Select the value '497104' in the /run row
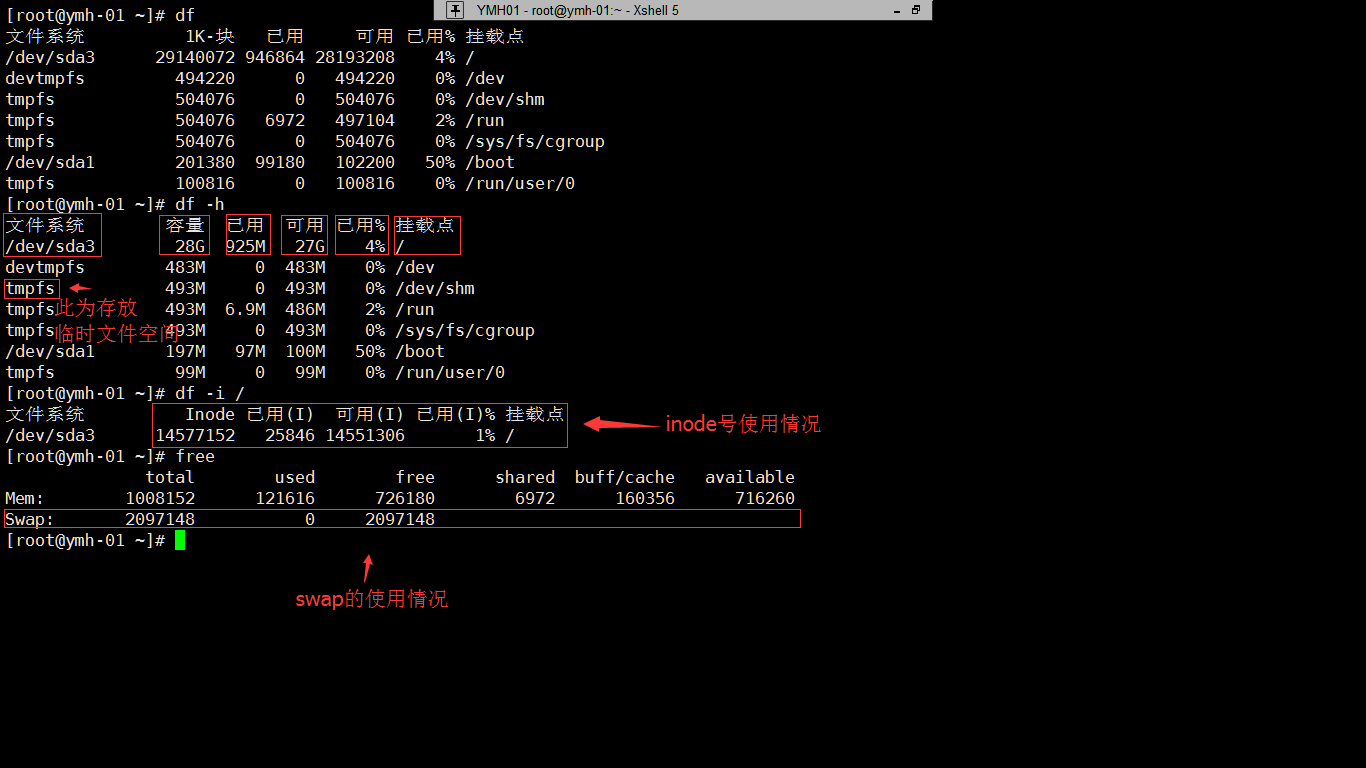 click(365, 120)
